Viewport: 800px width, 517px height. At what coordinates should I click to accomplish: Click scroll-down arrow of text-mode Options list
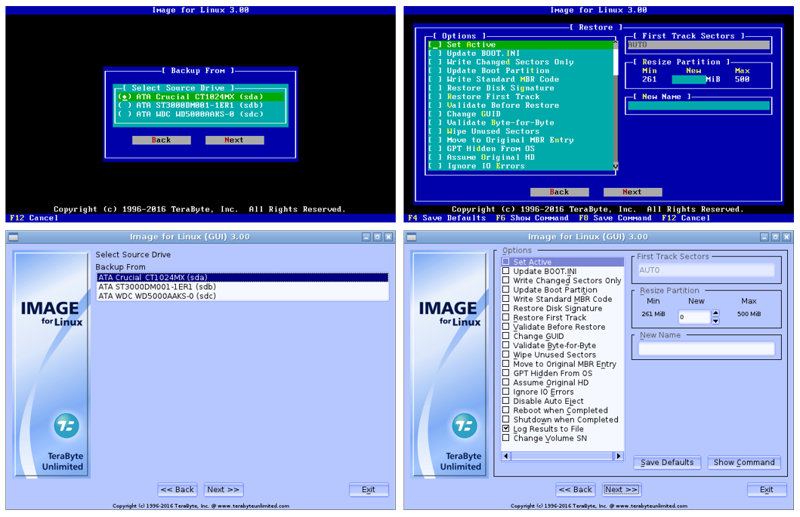pos(615,166)
